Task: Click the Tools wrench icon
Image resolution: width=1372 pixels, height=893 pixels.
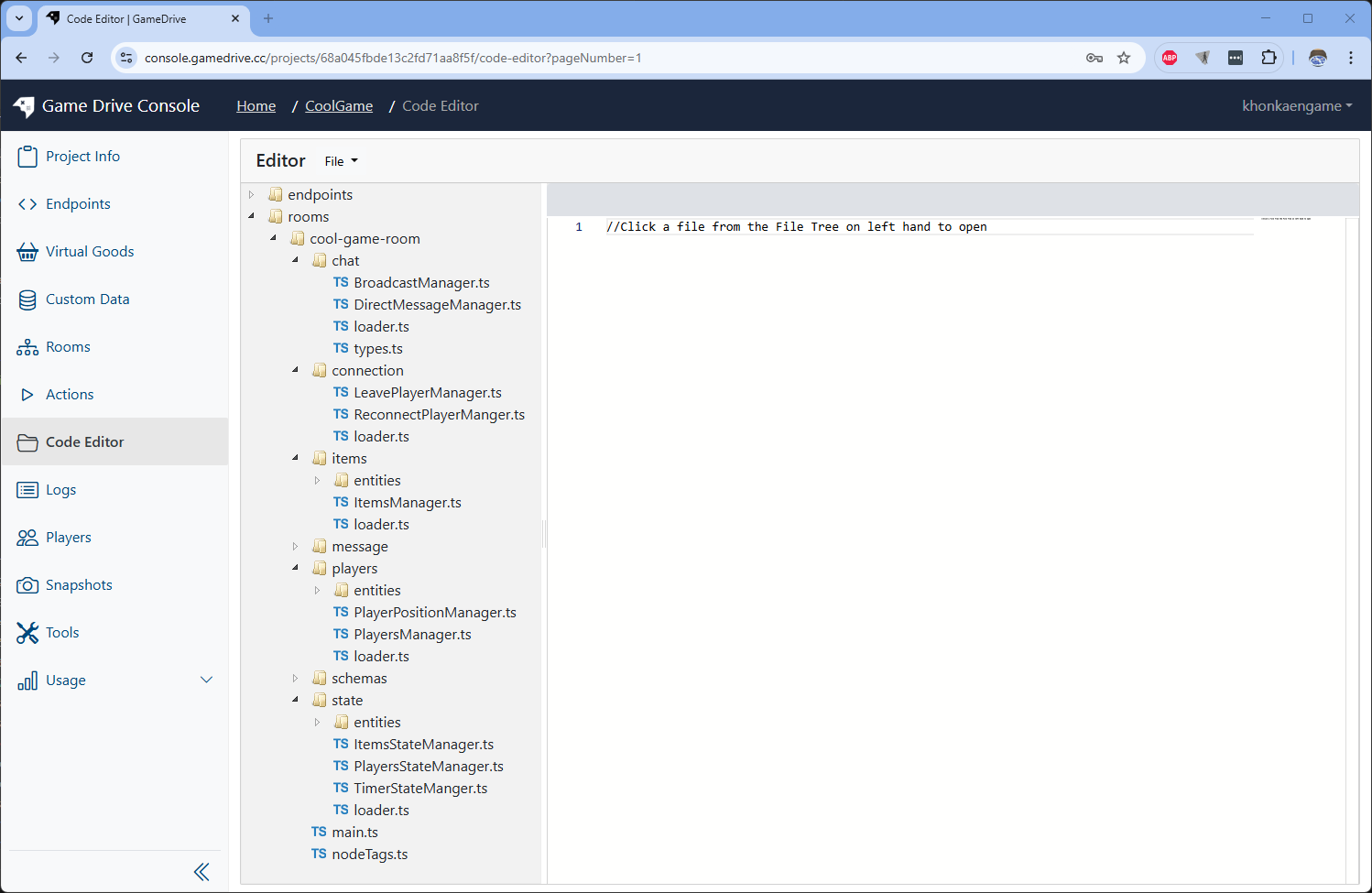Action: click(x=27, y=633)
